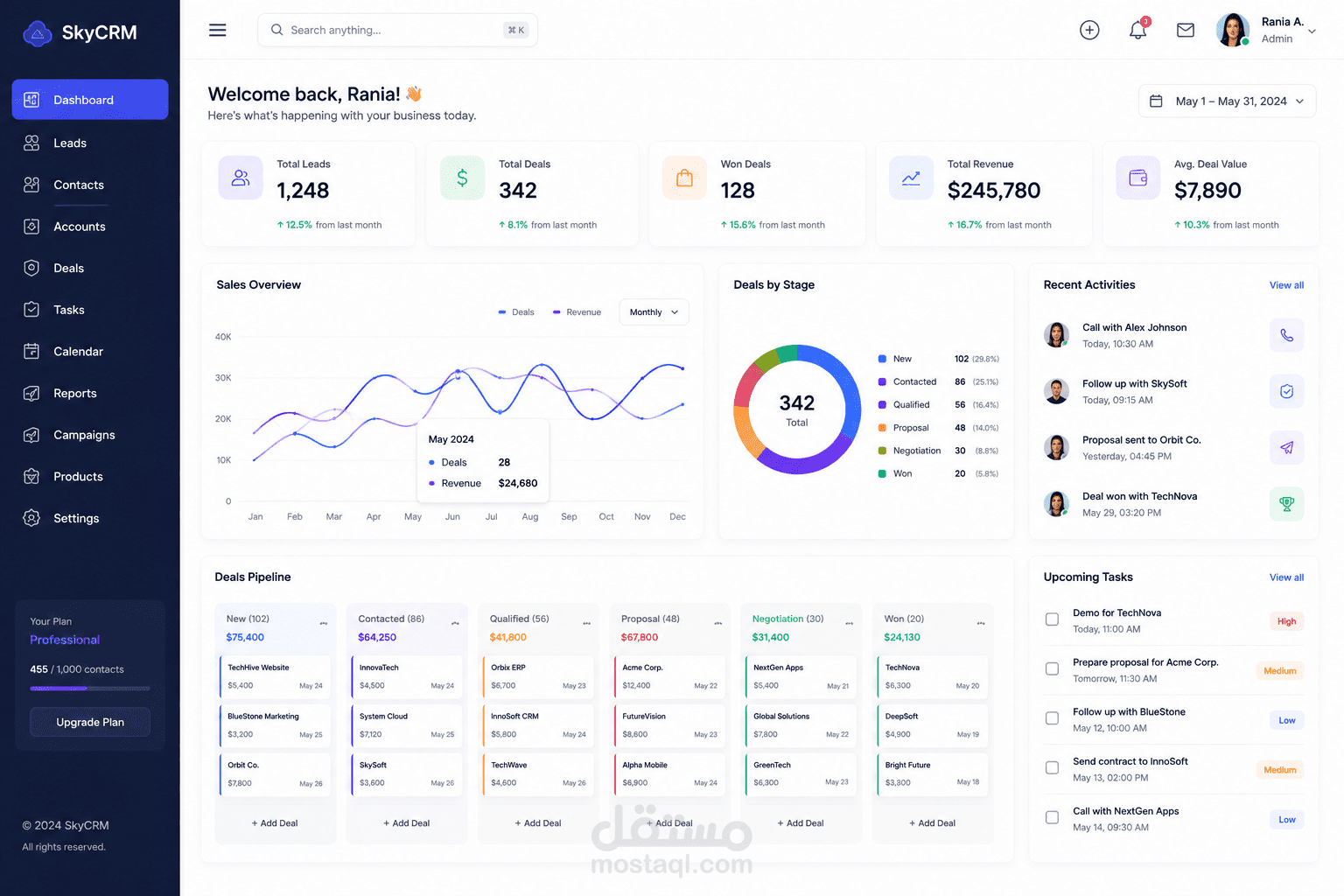Click the Search anything input field
The image size is (1344, 896).
pos(397,30)
